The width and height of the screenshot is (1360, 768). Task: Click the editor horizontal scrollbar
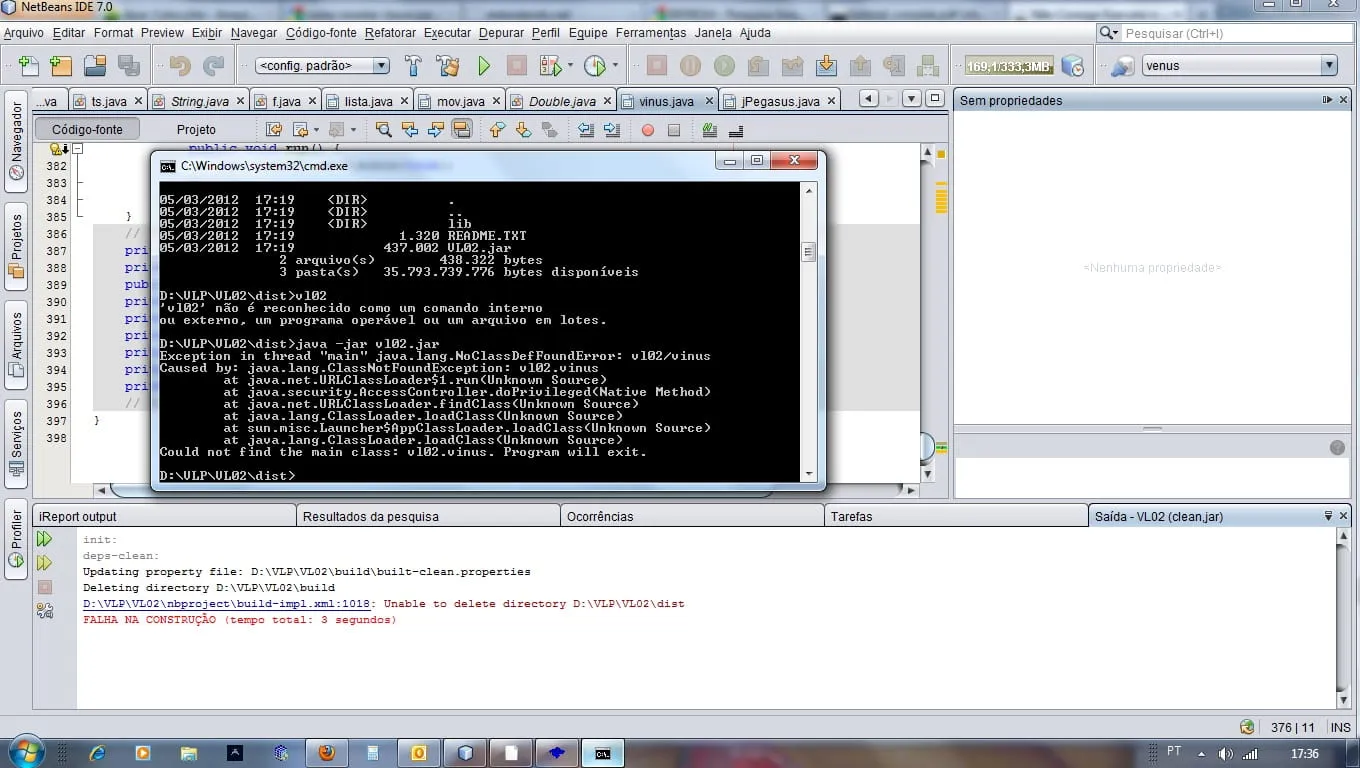507,490
